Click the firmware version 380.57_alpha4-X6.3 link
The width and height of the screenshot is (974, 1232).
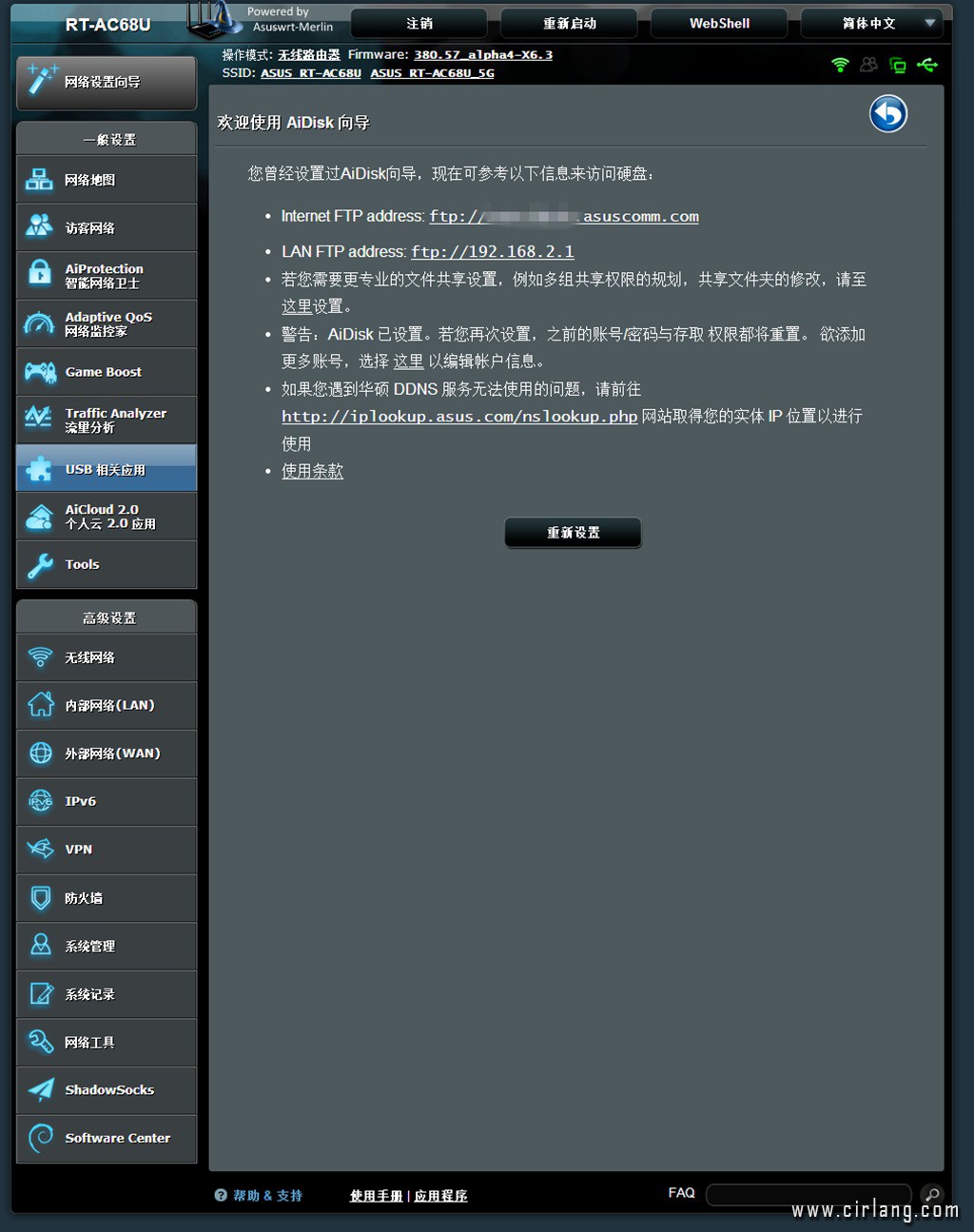pyautogui.click(x=483, y=55)
